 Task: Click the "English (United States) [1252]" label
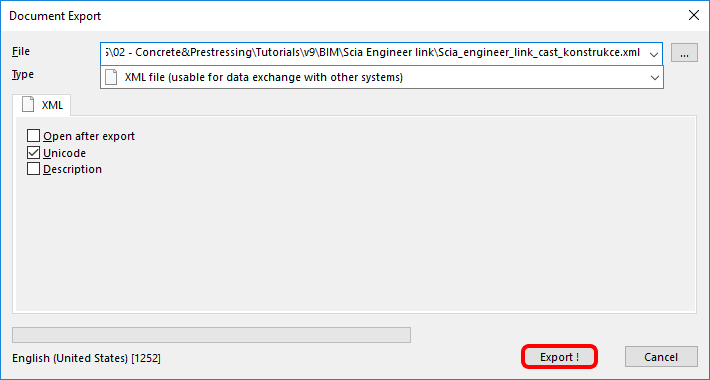pos(86,358)
